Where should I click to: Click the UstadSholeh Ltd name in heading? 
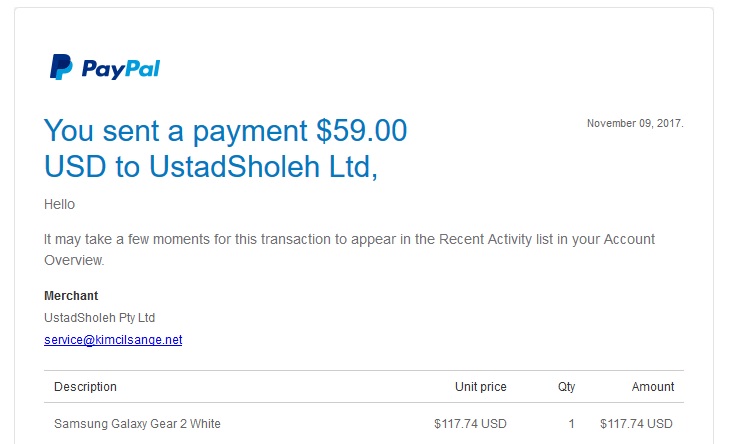[262, 166]
